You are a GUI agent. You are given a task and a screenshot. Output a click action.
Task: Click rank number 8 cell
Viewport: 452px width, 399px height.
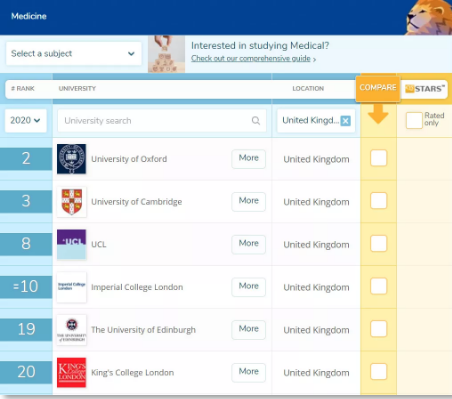pos(26,244)
